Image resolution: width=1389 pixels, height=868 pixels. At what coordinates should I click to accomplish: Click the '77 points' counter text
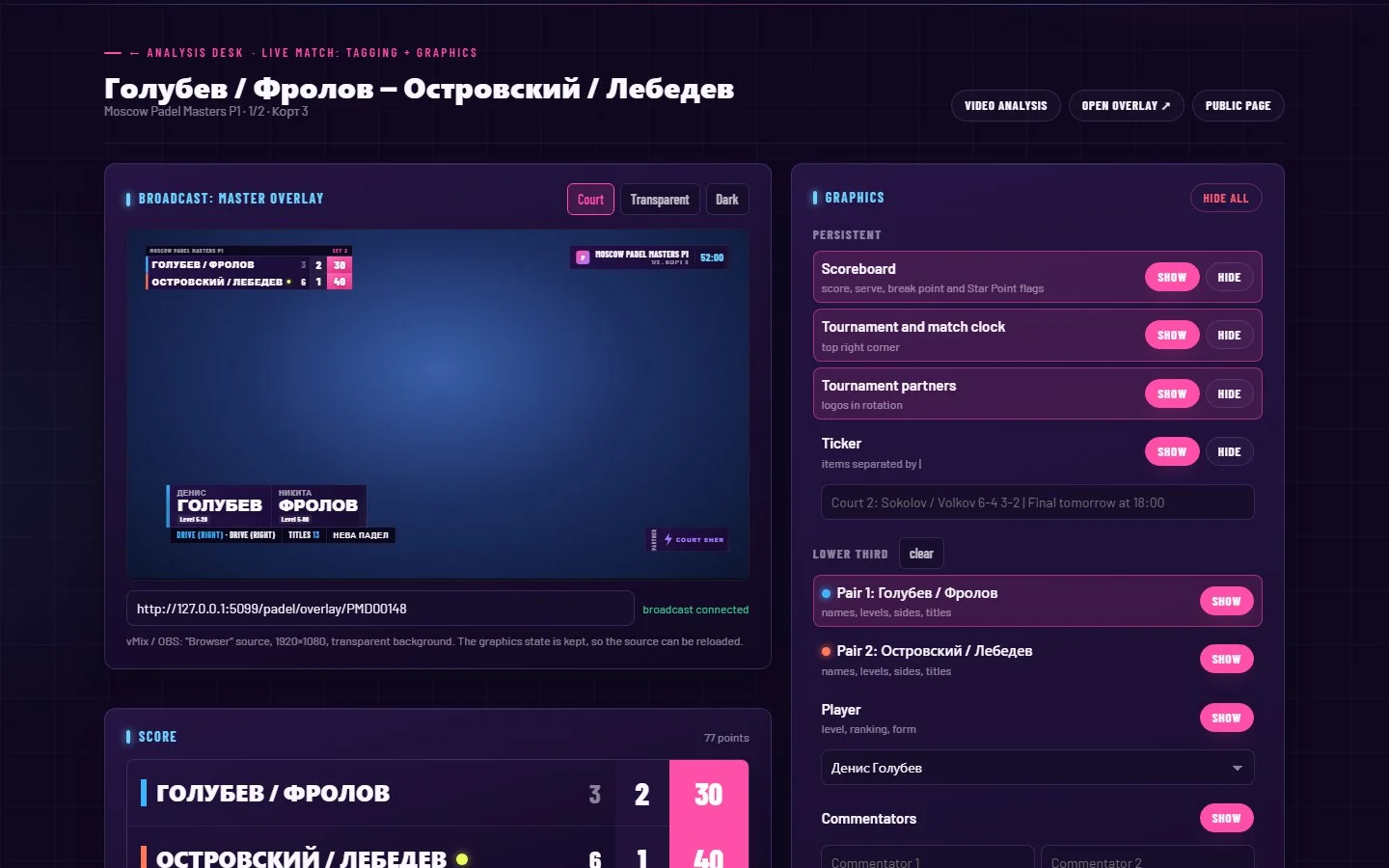pyautogui.click(x=726, y=738)
